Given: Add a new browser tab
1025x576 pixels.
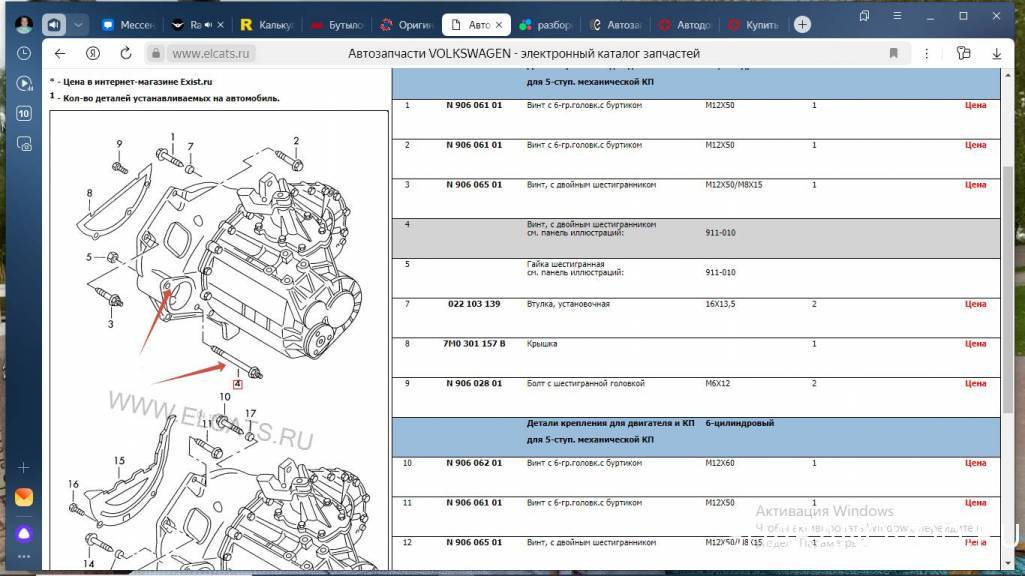Looking at the screenshot, I should tap(802, 24).
